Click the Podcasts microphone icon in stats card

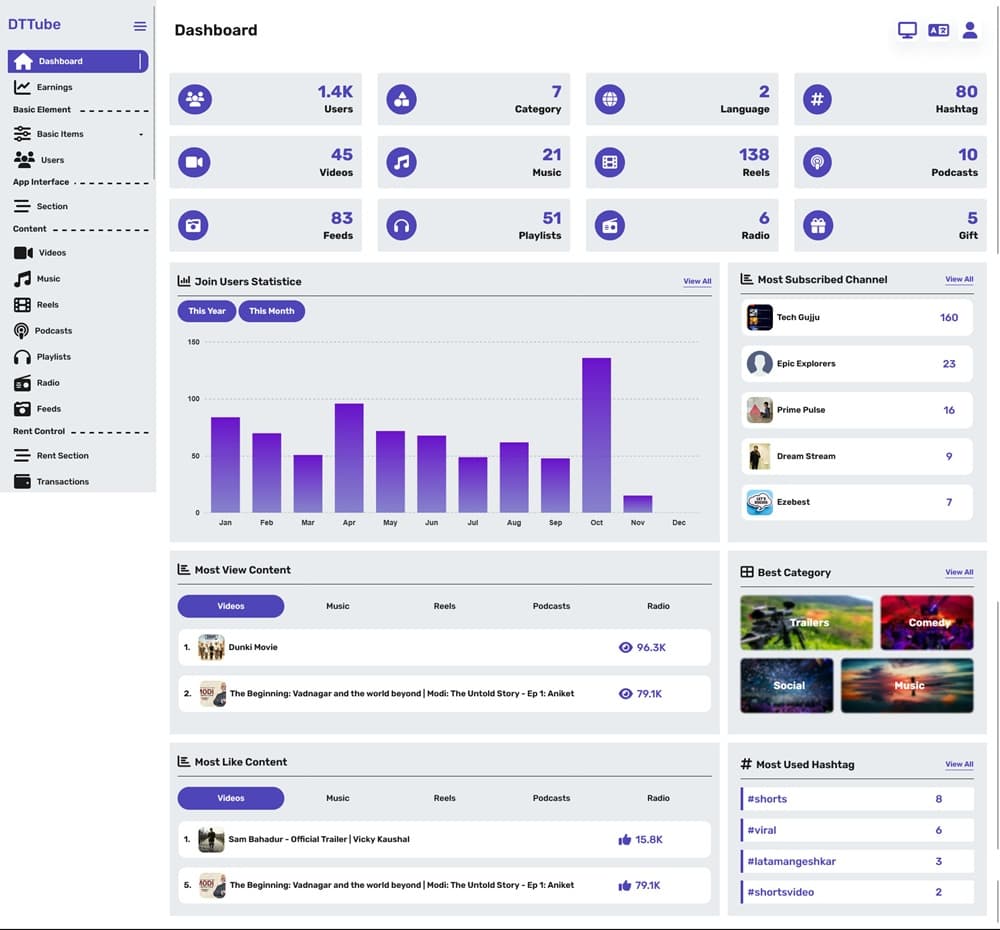point(817,162)
